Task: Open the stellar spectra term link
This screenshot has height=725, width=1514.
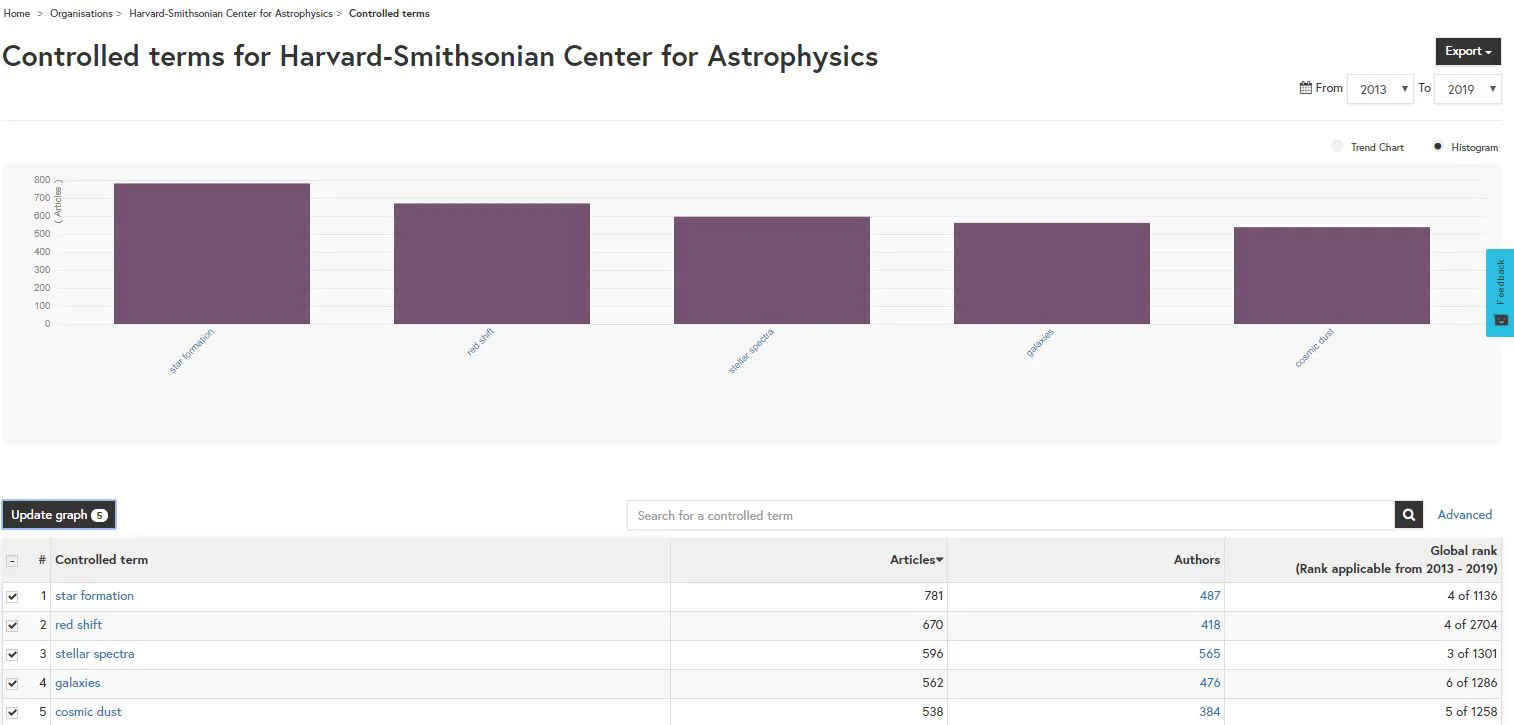Action: point(95,654)
